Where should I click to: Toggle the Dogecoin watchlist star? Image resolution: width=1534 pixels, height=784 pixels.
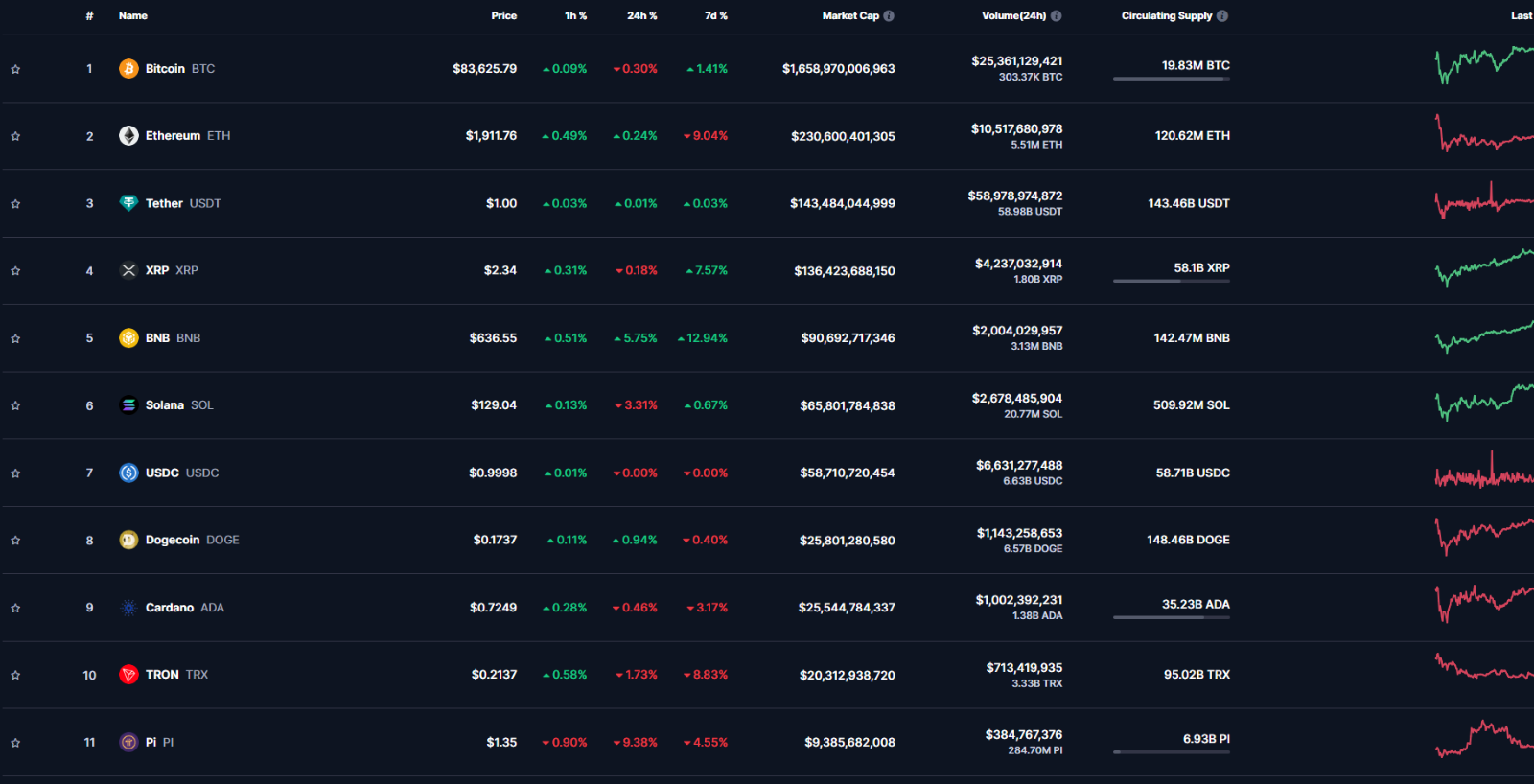(15, 540)
